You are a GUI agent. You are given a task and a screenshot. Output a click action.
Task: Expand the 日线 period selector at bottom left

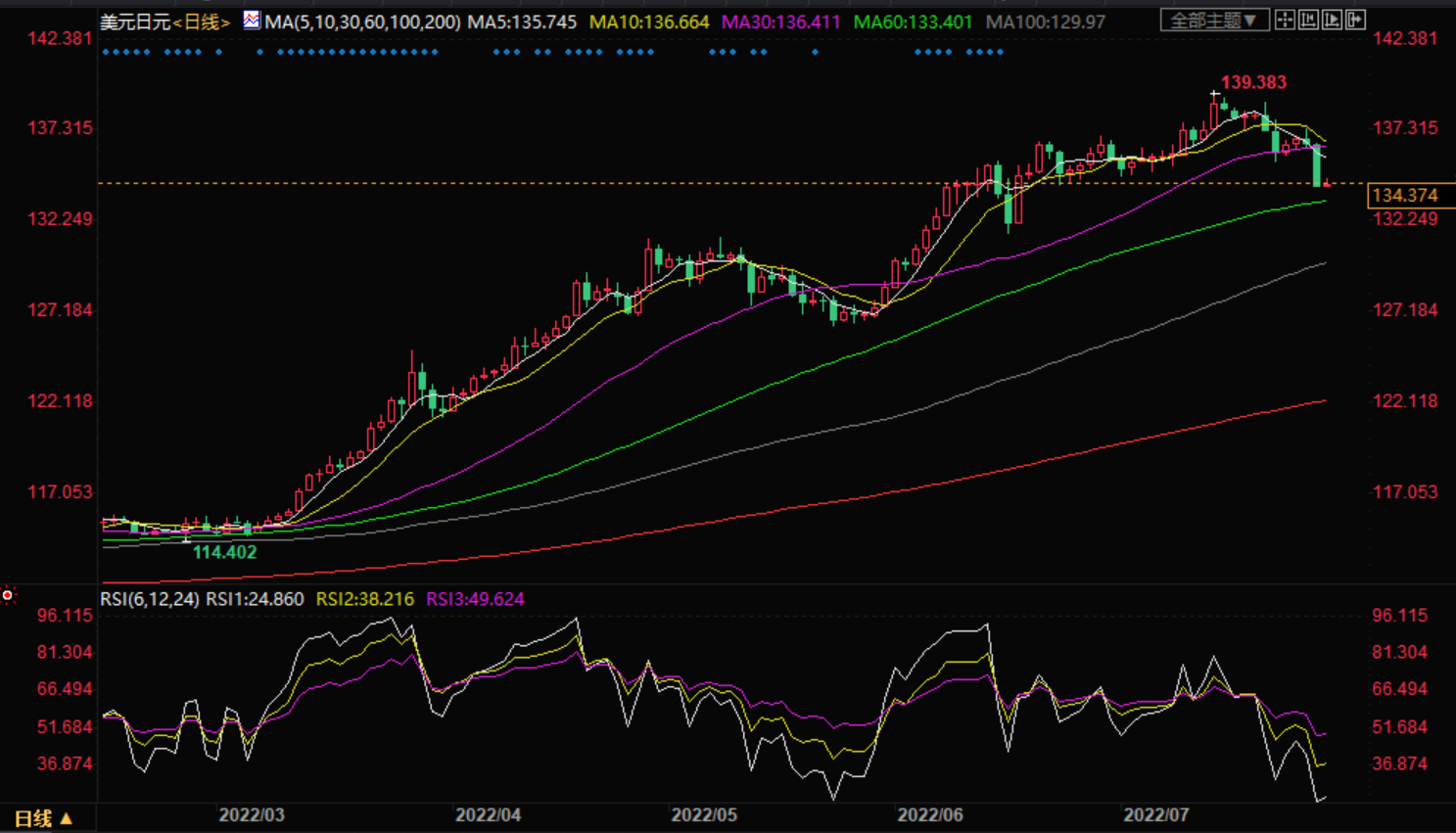[44, 818]
